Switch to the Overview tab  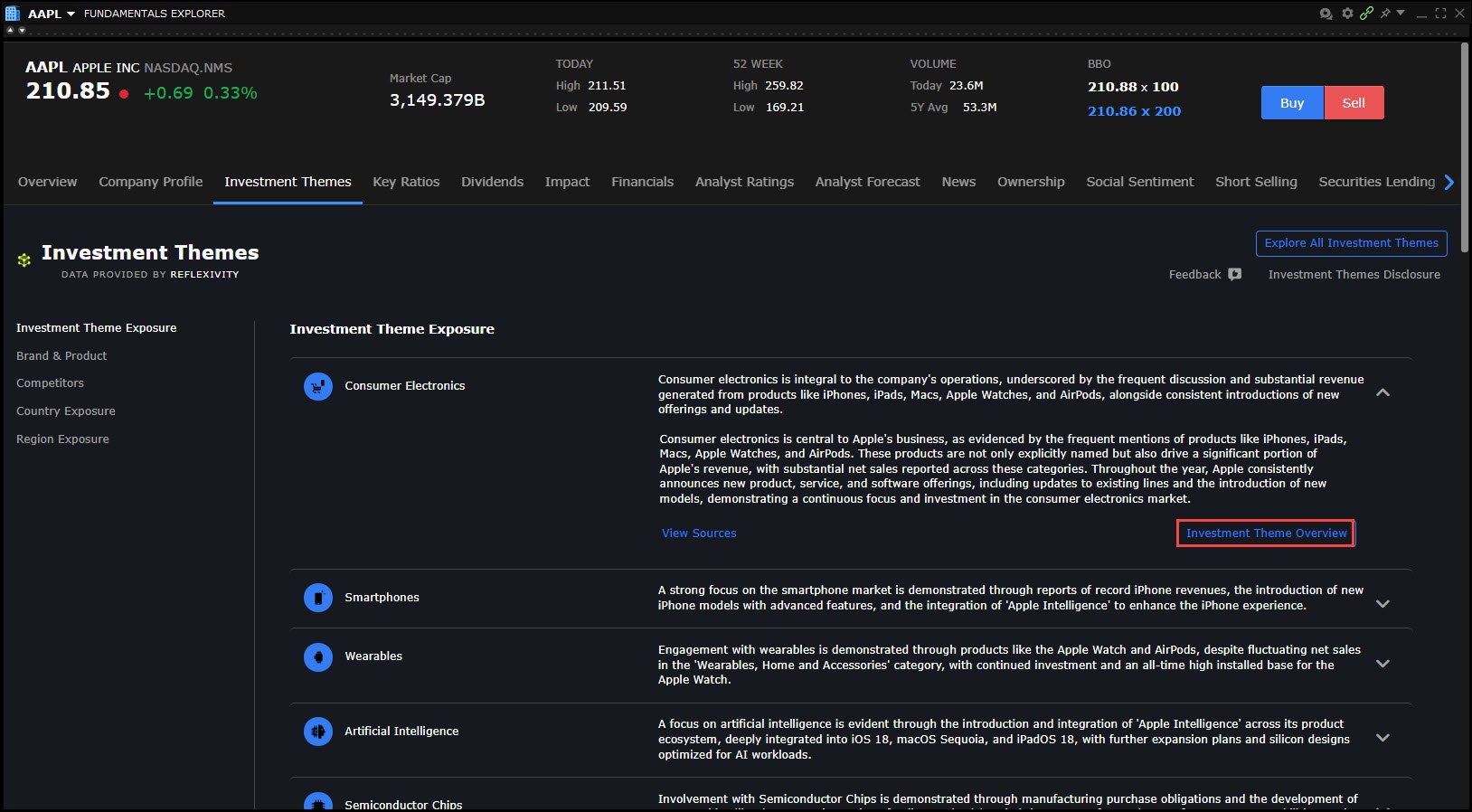point(48,182)
